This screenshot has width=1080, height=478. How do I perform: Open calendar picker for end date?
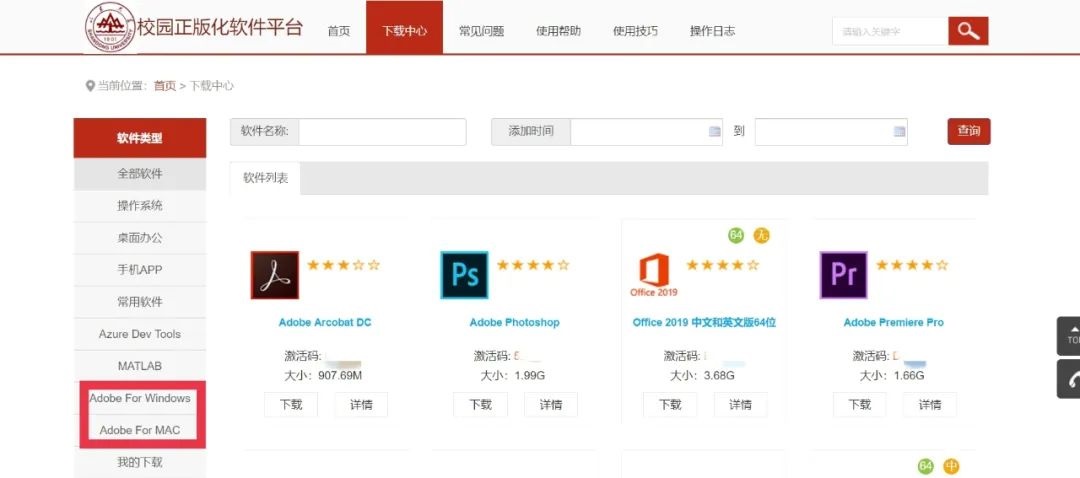pos(899,132)
